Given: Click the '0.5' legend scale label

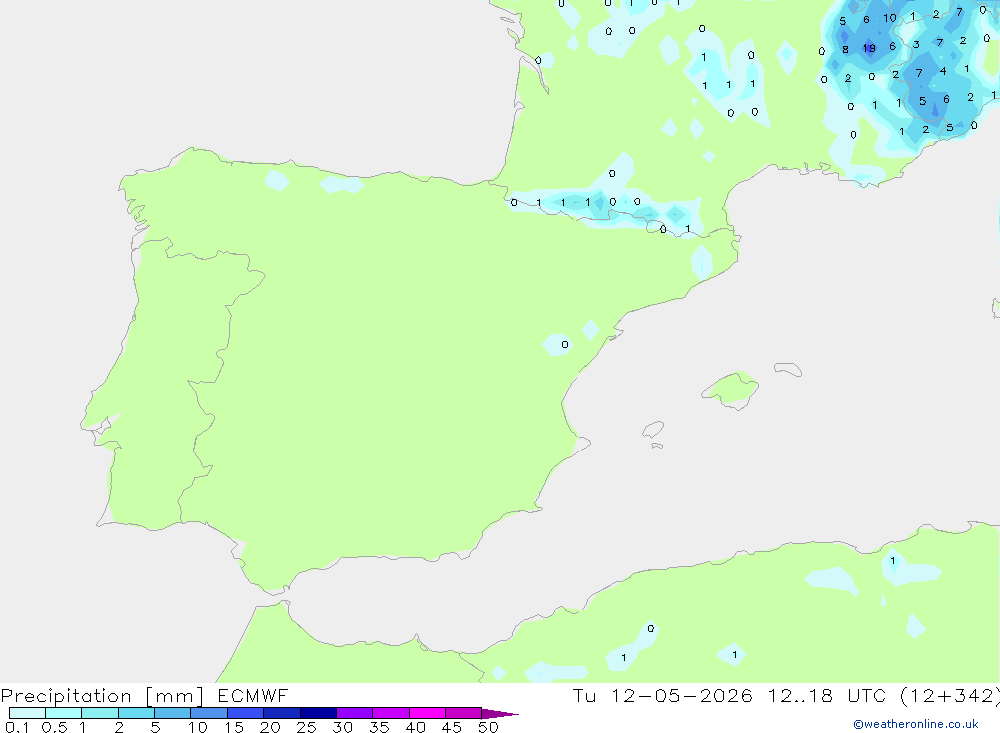Looking at the screenshot, I should tap(54, 727).
